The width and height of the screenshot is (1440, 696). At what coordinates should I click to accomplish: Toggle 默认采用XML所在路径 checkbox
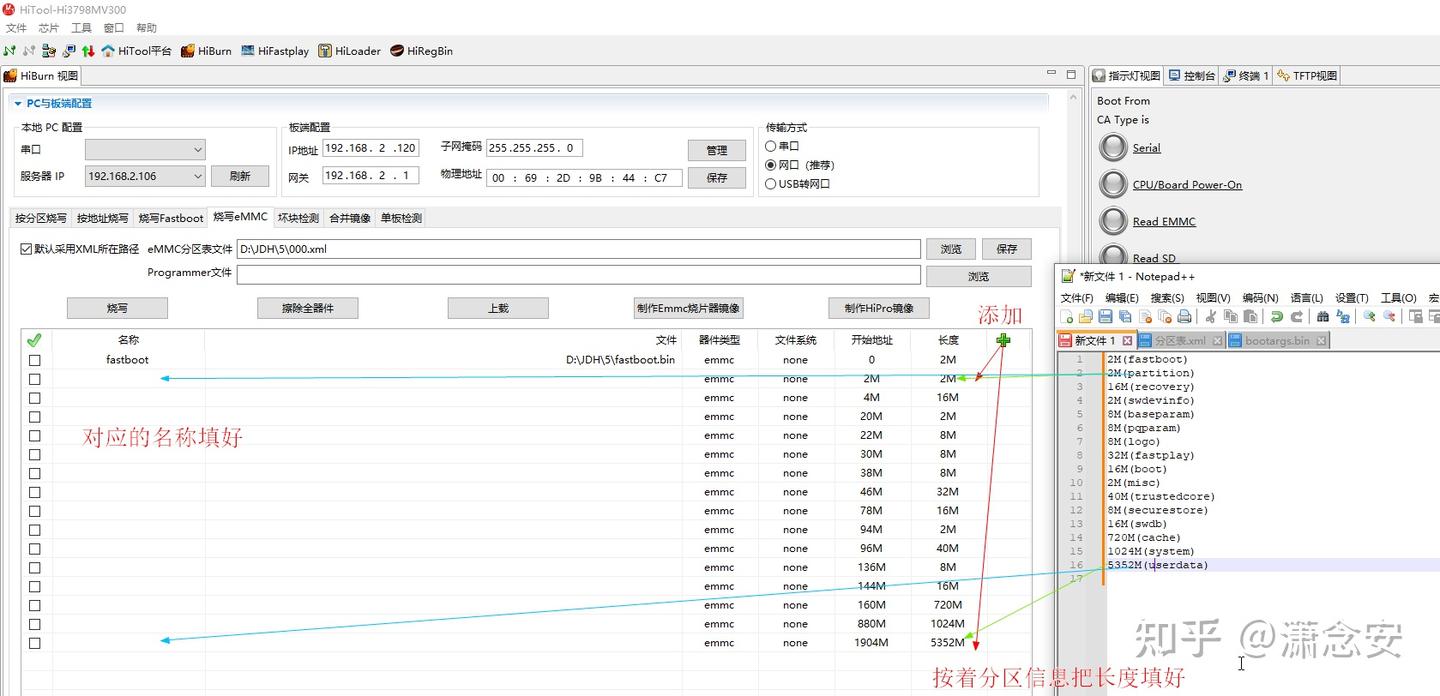[x=26, y=249]
